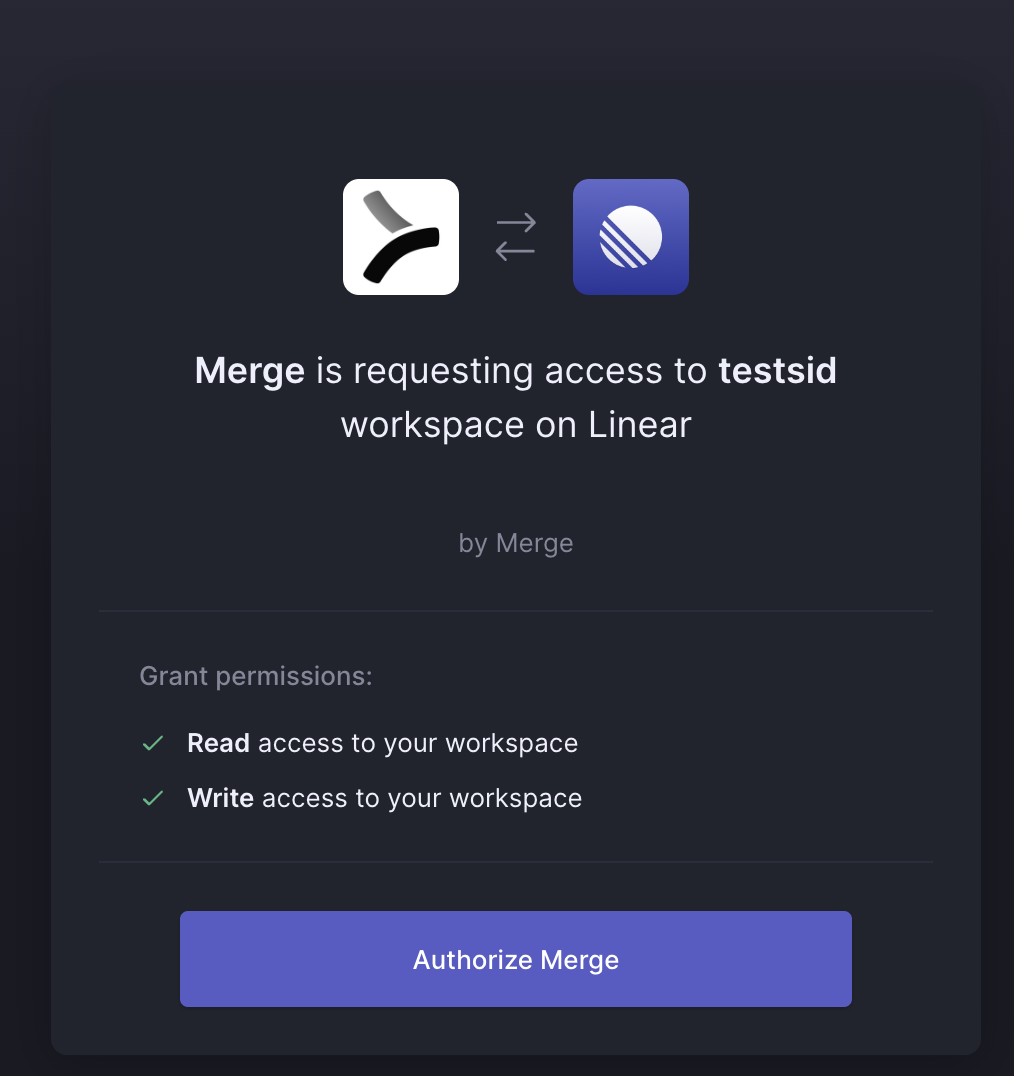Click the Authorize Merge button

click(515, 959)
